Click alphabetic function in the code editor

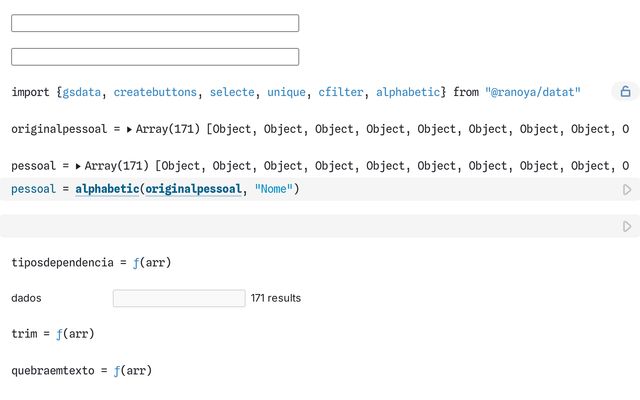[x=107, y=189]
